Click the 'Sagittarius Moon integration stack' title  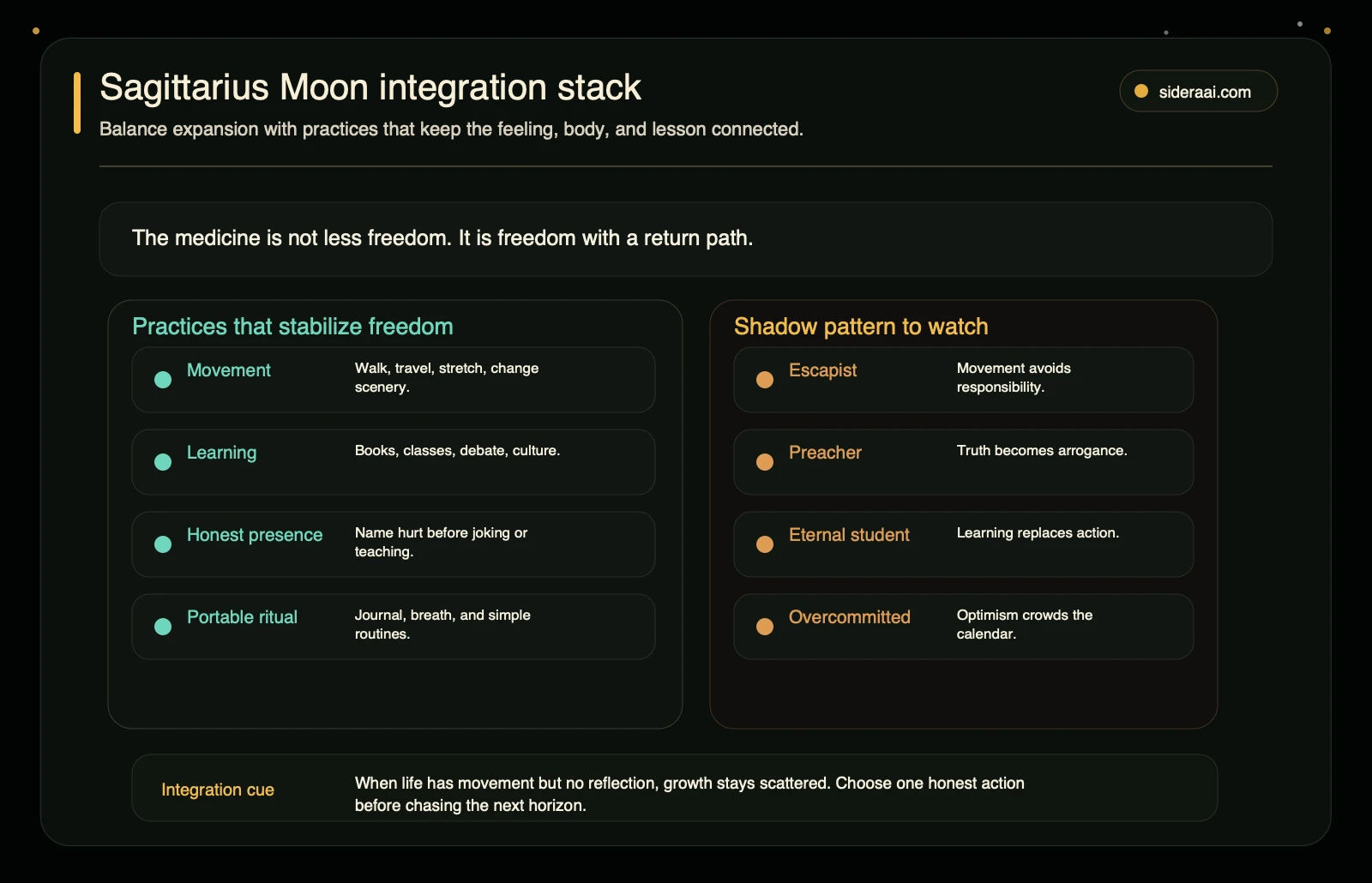coord(370,87)
